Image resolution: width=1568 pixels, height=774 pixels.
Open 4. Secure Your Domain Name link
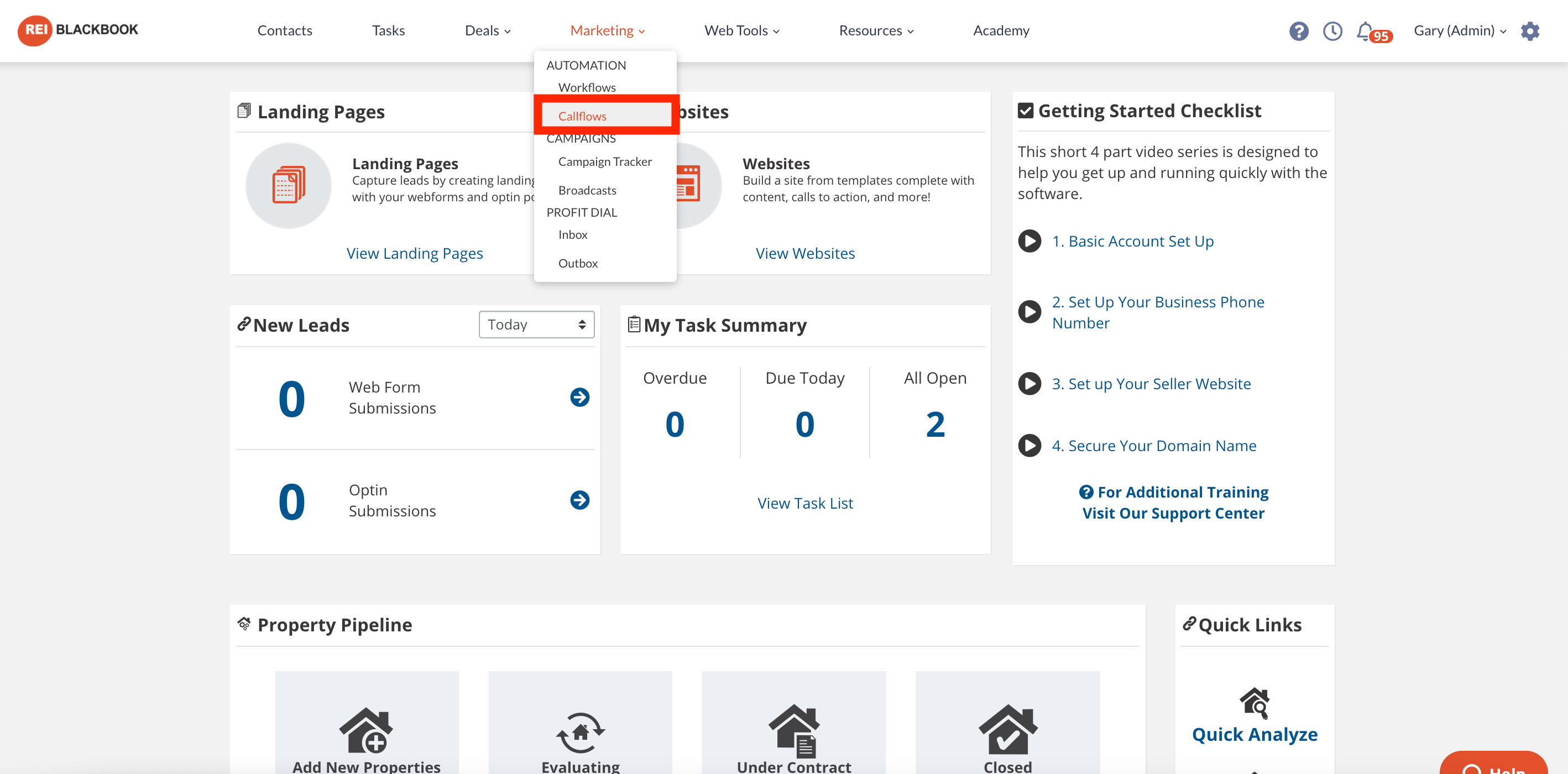1153,446
